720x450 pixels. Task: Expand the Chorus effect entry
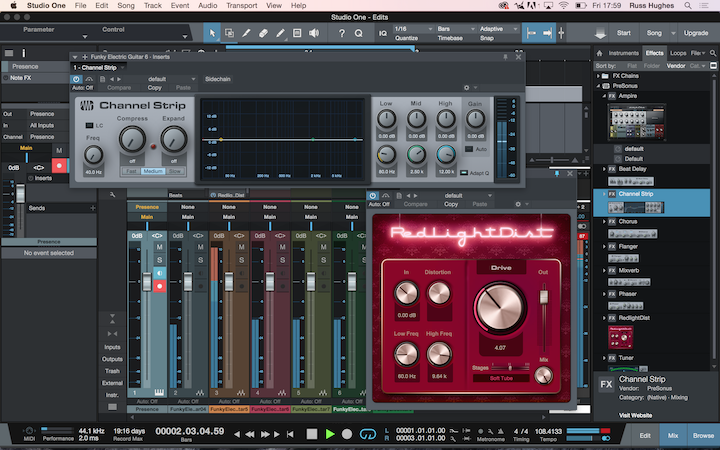(604, 221)
